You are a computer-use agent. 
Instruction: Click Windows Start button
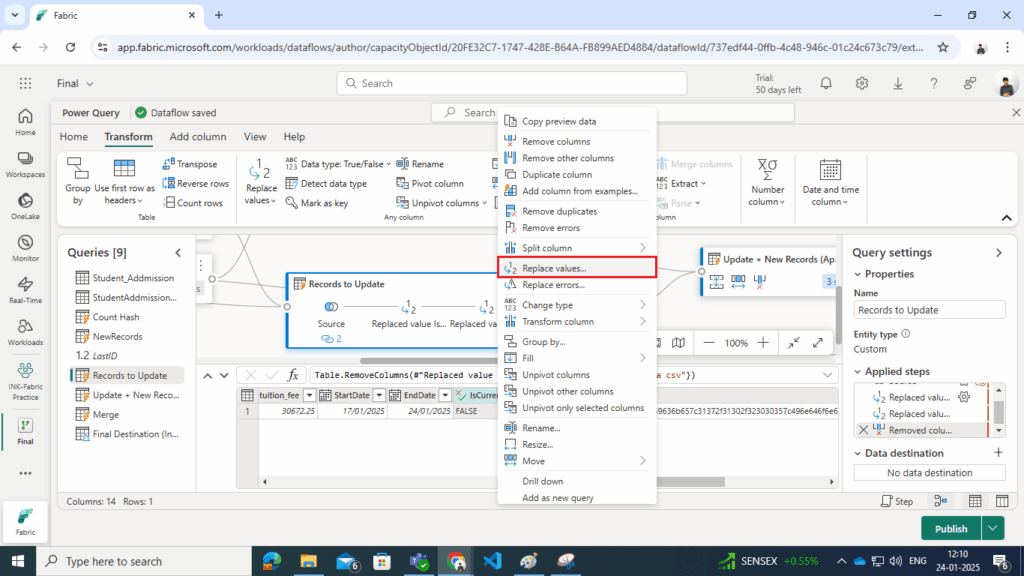18,561
